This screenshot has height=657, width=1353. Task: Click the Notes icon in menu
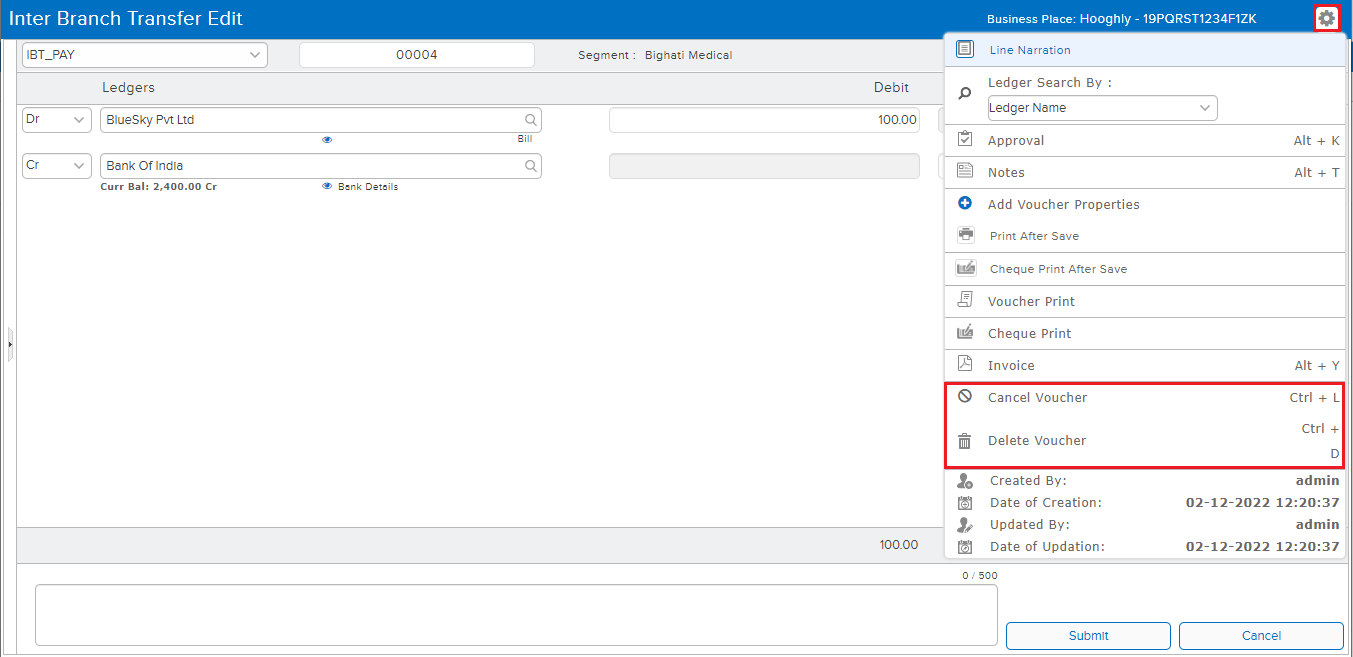pyautogui.click(x=965, y=171)
